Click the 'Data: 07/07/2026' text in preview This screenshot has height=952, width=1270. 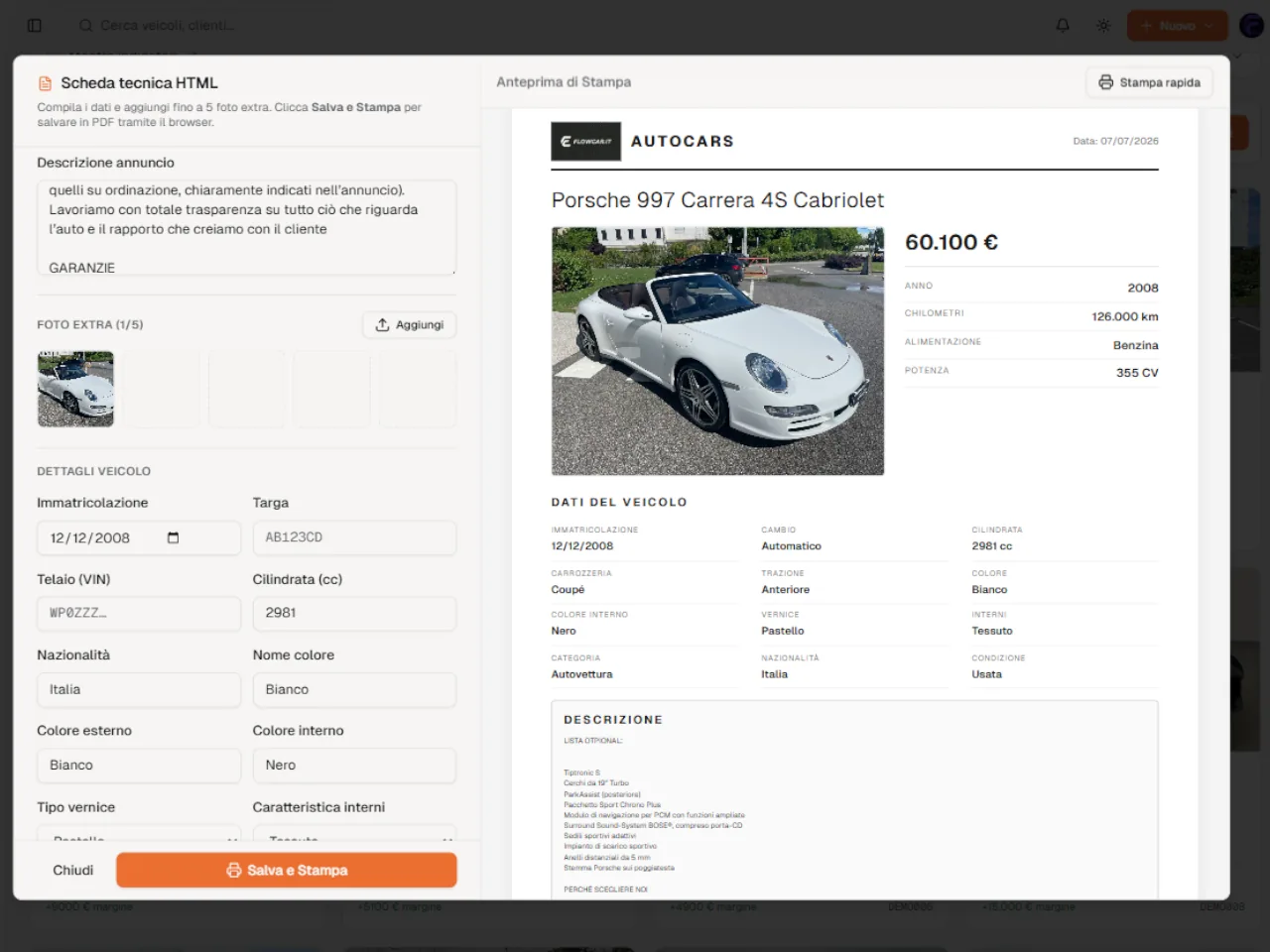(1115, 141)
